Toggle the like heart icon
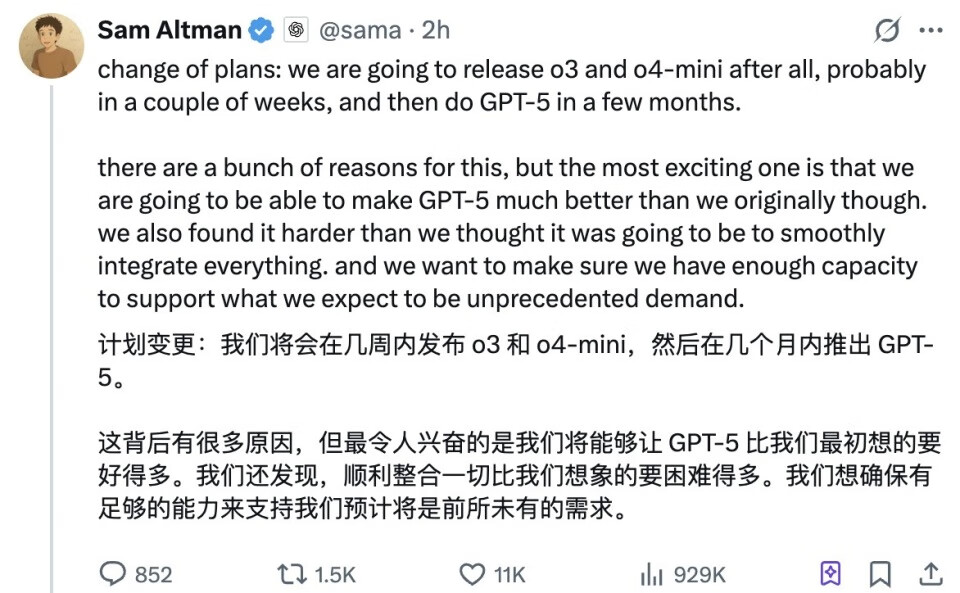The width and height of the screenshot is (960, 593). (471, 573)
